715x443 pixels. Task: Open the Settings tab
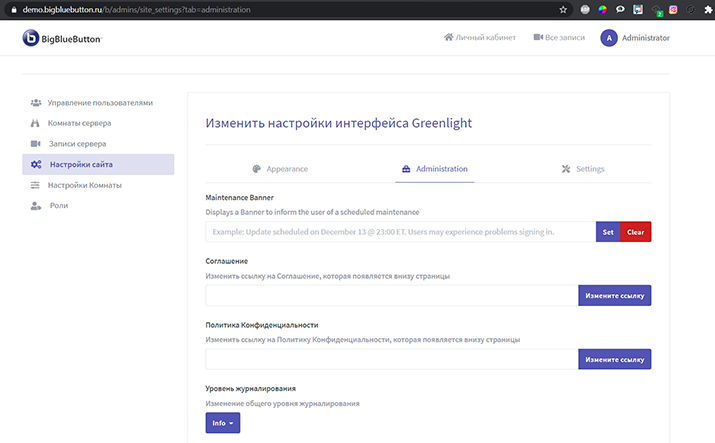click(x=583, y=169)
